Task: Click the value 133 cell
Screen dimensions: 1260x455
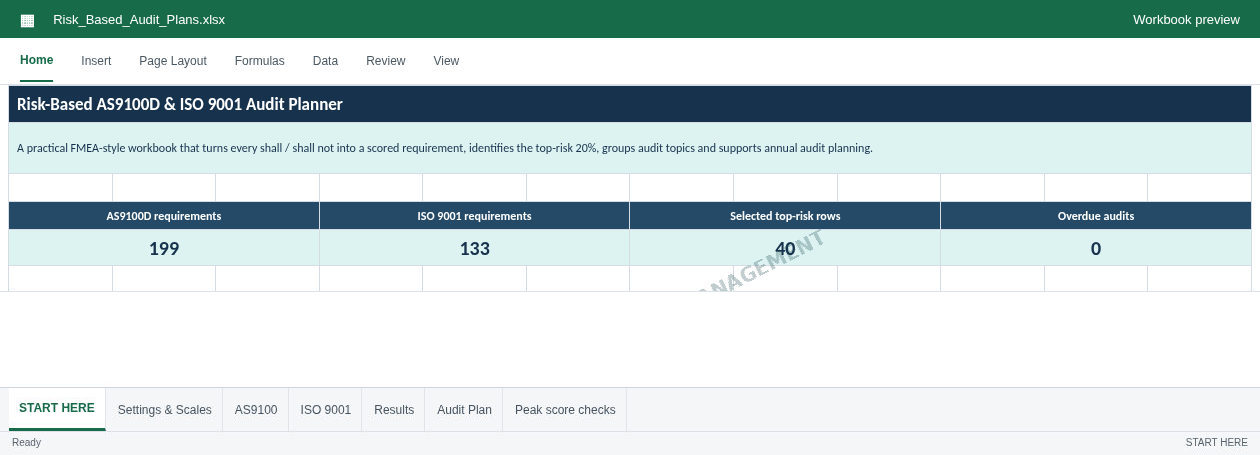Action: pos(475,248)
